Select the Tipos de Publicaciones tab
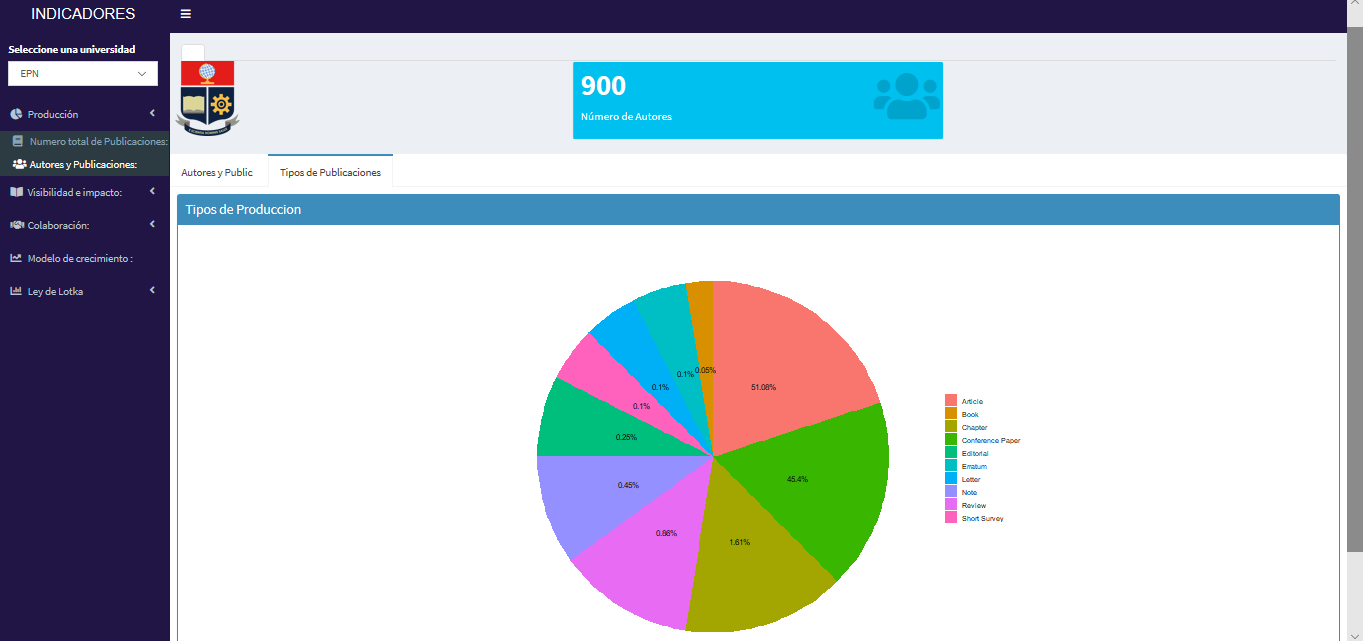Screen dimensions: 1363x641 click(x=330, y=172)
